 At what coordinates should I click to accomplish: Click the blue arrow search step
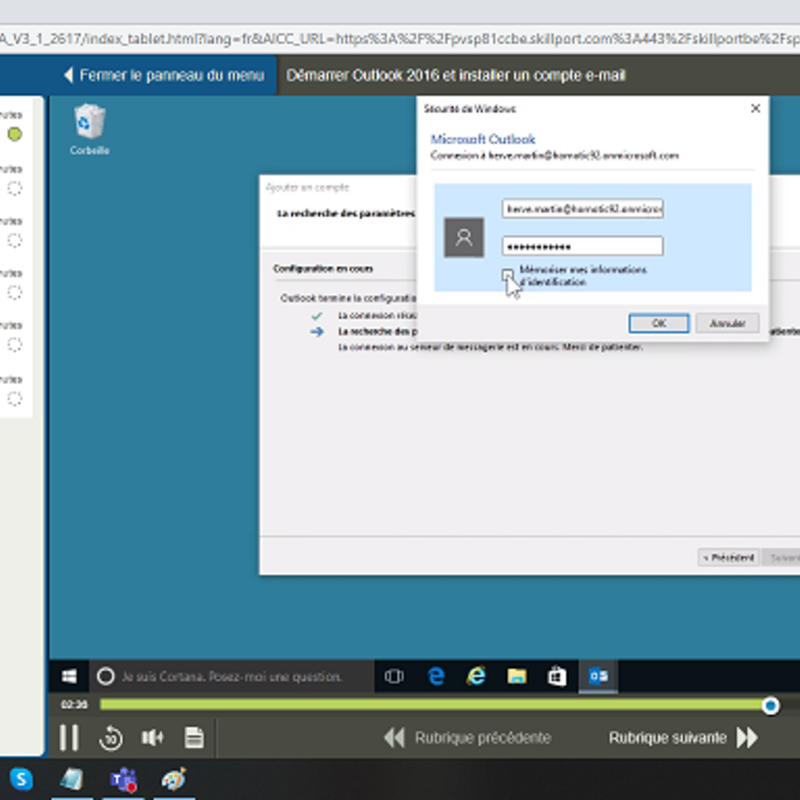coord(317,332)
